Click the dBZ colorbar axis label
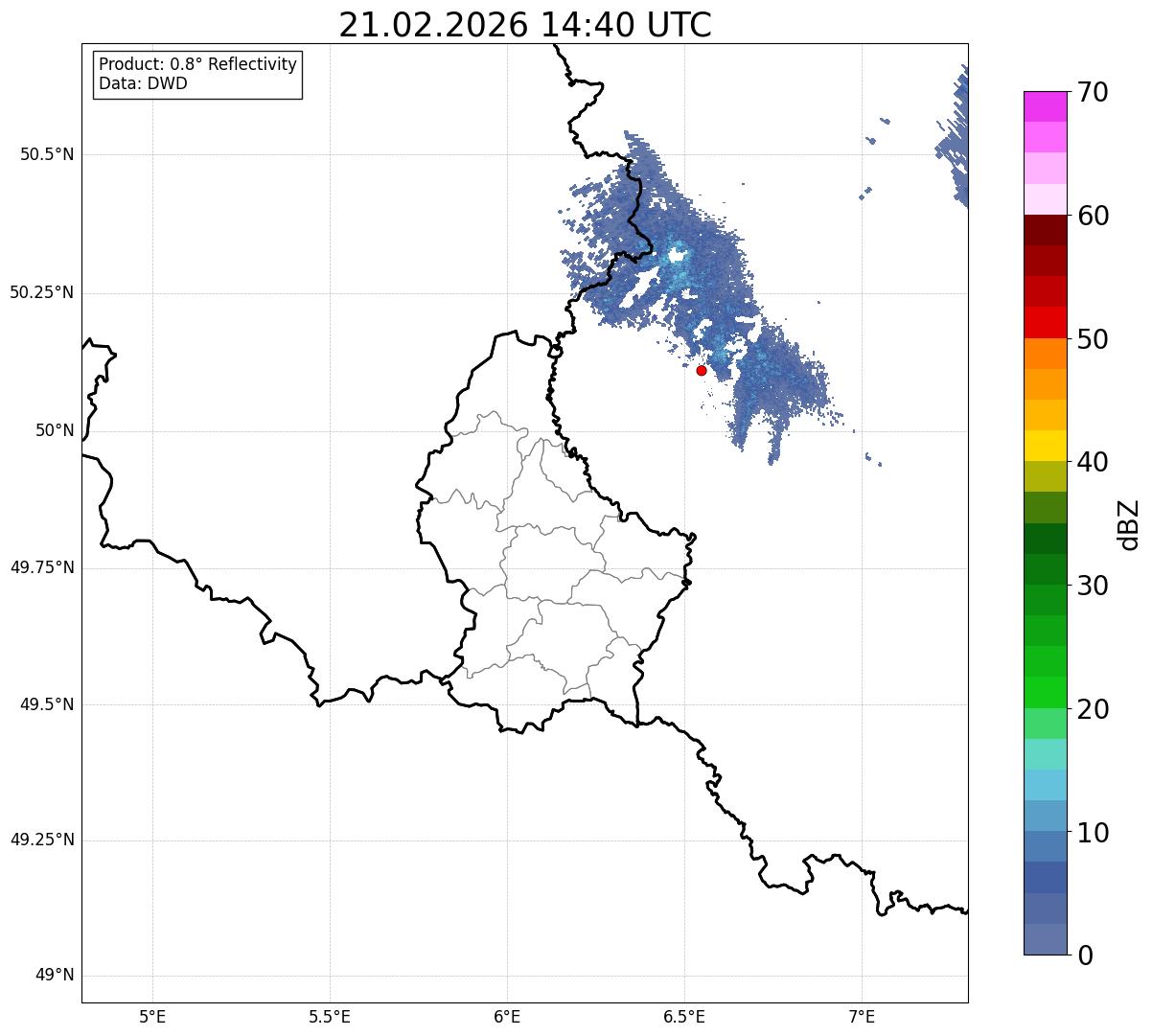This screenshot has width=1152, height=1036. (x=1130, y=524)
